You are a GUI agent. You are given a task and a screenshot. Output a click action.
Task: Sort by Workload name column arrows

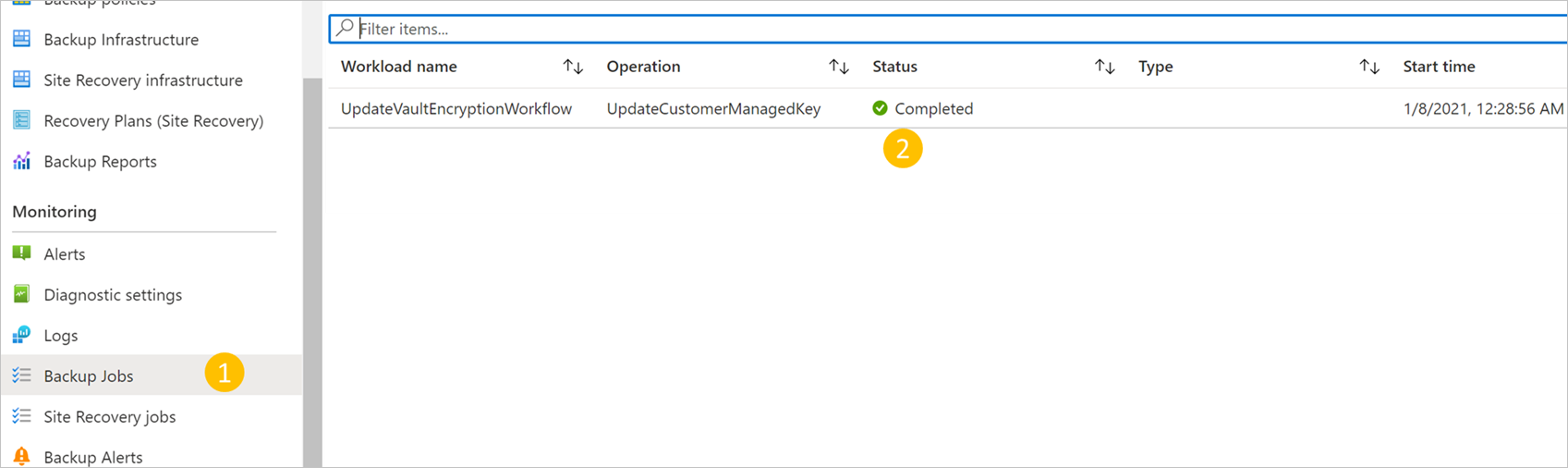573,67
